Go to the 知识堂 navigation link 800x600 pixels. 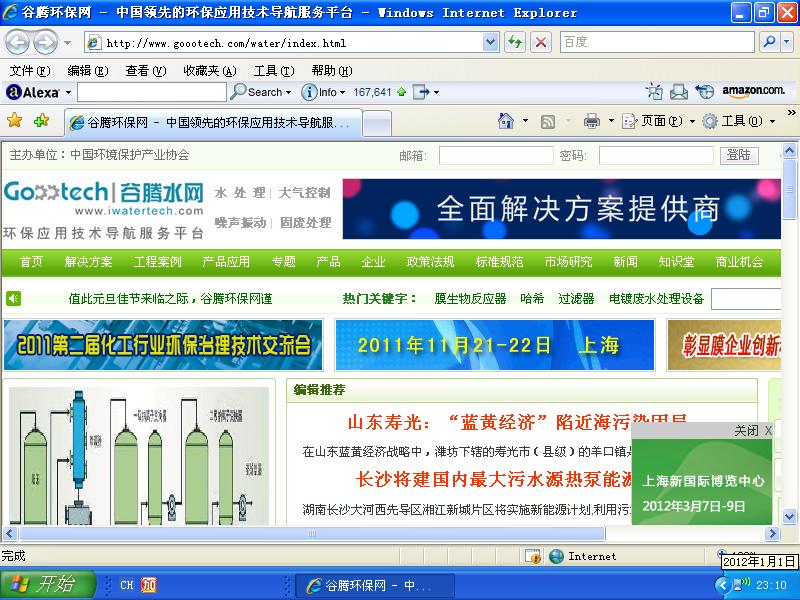(676, 262)
